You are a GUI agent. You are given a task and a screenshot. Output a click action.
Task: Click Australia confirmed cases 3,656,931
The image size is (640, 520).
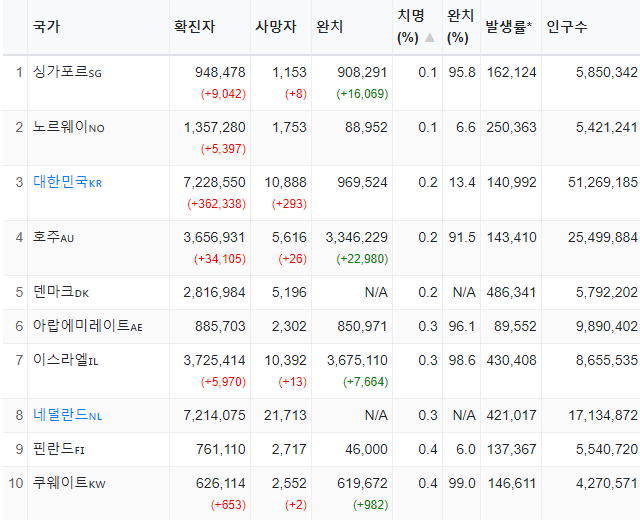click(214, 238)
